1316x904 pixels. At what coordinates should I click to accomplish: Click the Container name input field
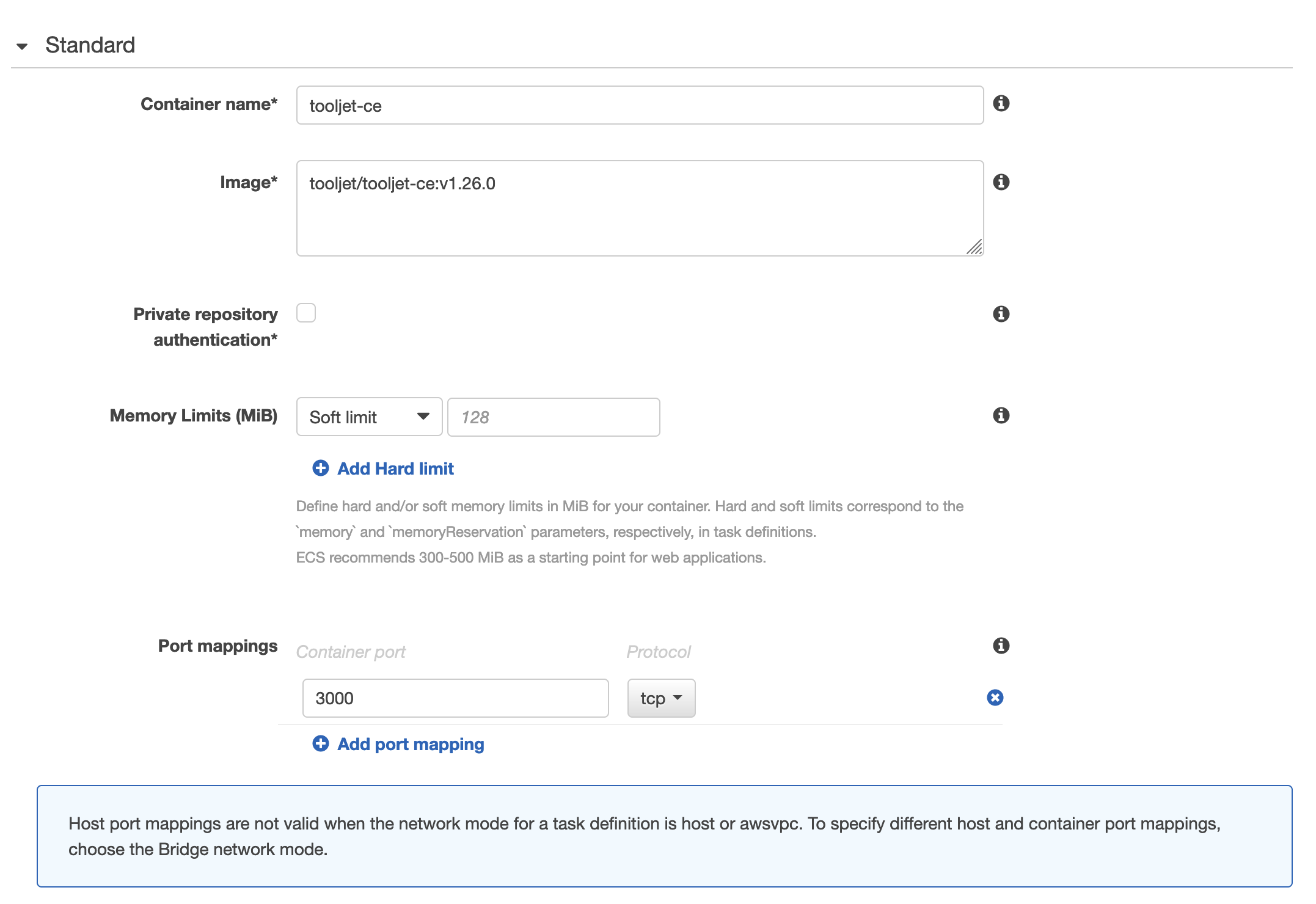tap(640, 105)
